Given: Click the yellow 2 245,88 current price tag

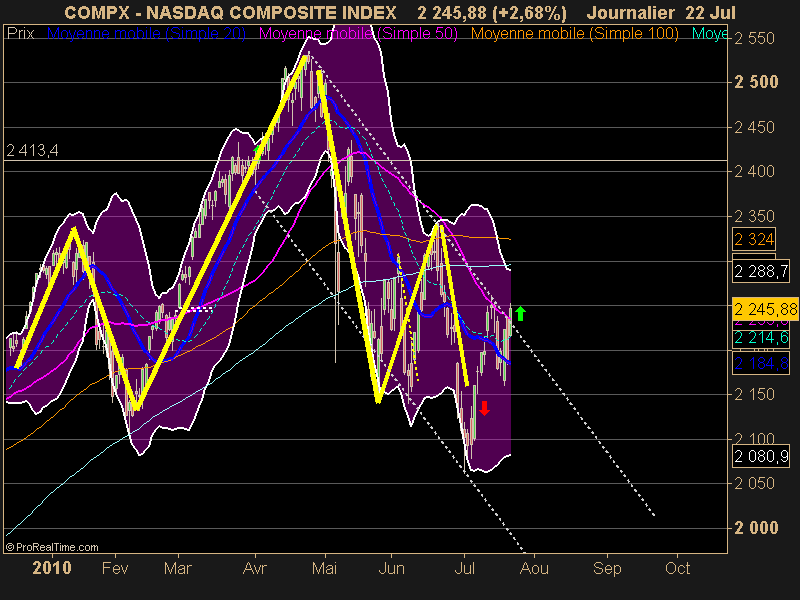Looking at the screenshot, I should click(x=765, y=309).
